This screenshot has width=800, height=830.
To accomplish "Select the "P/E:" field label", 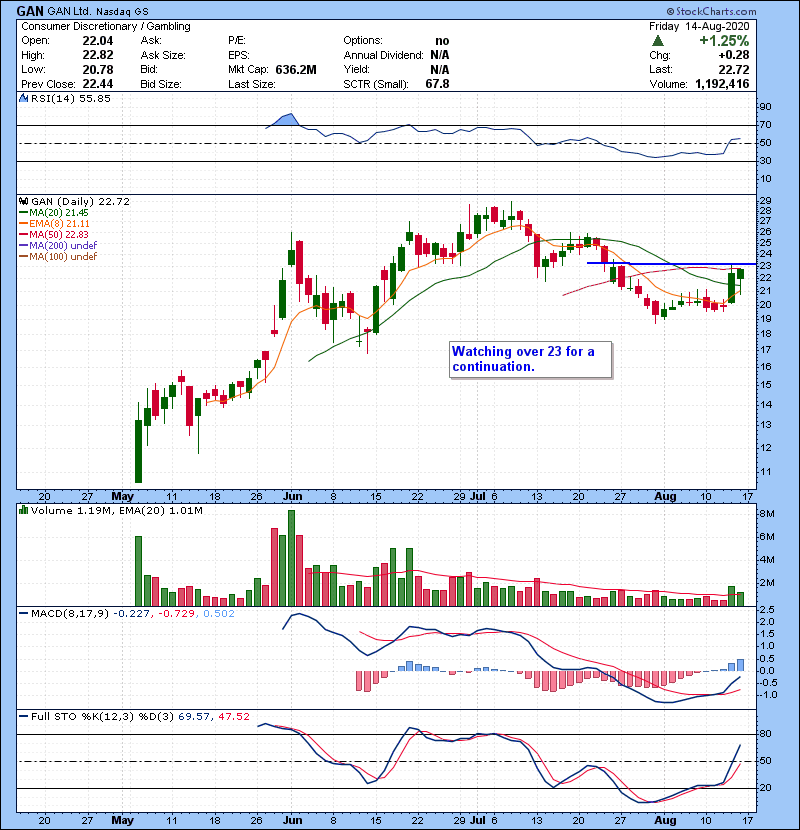I will coord(237,41).
